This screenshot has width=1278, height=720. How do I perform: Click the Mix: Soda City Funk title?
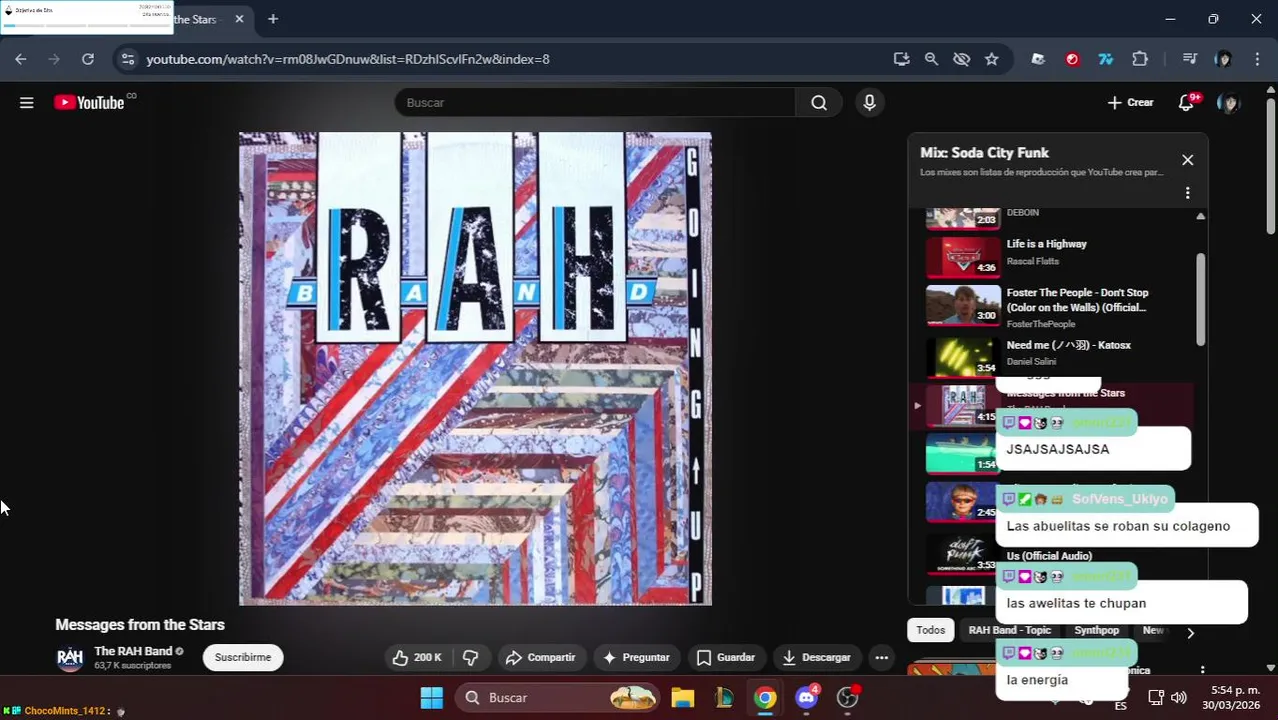984,153
